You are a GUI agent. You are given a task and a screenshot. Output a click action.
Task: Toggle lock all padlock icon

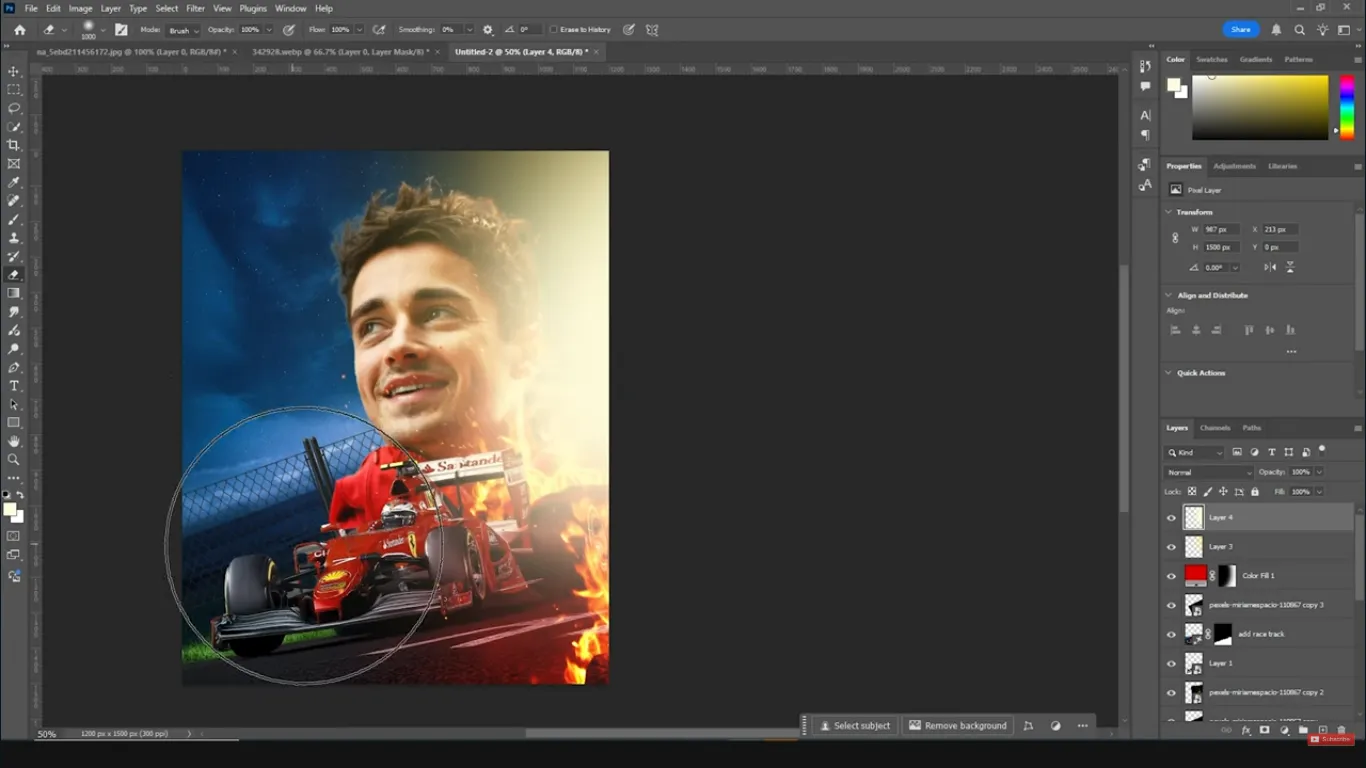(x=1255, y=492)
